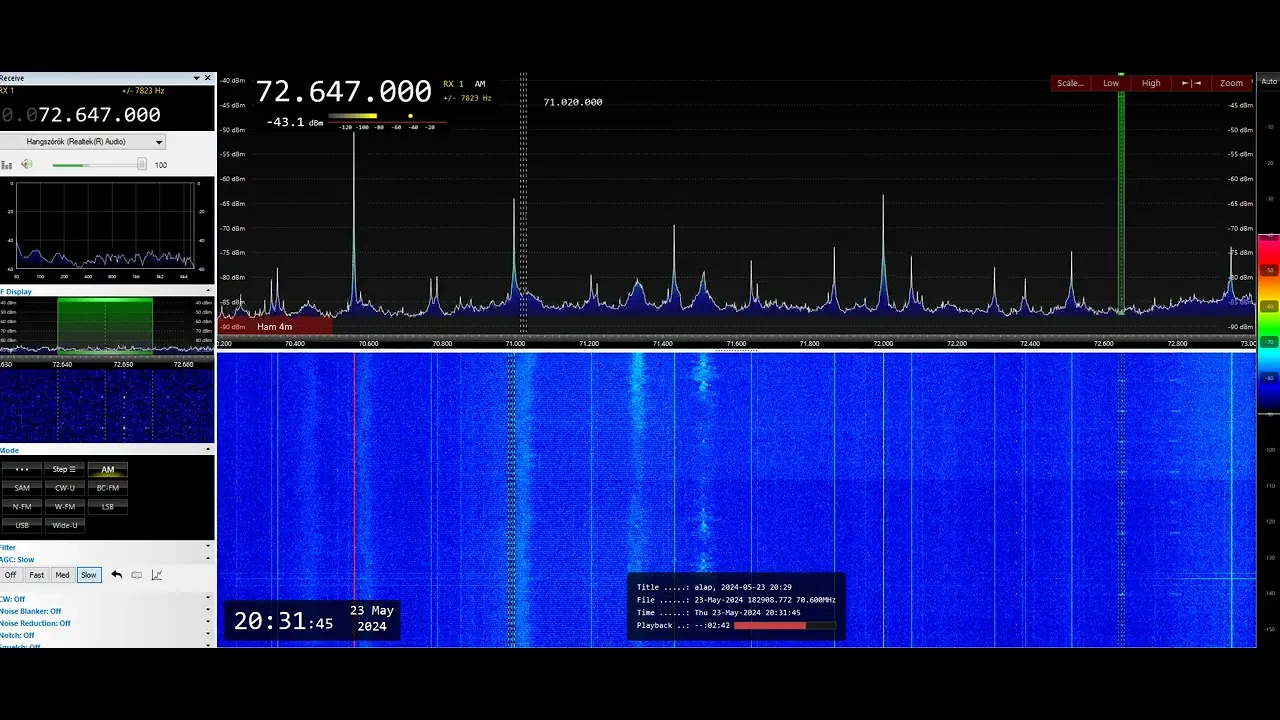Expand the CW: Off section

click(x=208, y=599)
